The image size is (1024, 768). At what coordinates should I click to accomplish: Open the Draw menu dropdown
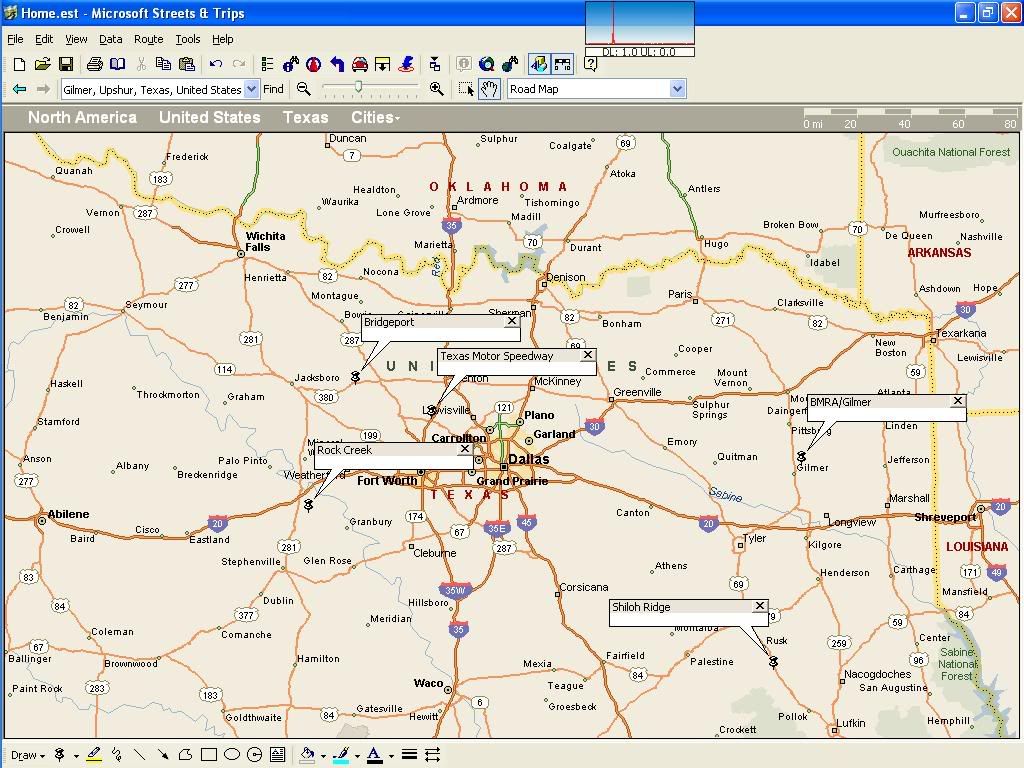point(28,756)
